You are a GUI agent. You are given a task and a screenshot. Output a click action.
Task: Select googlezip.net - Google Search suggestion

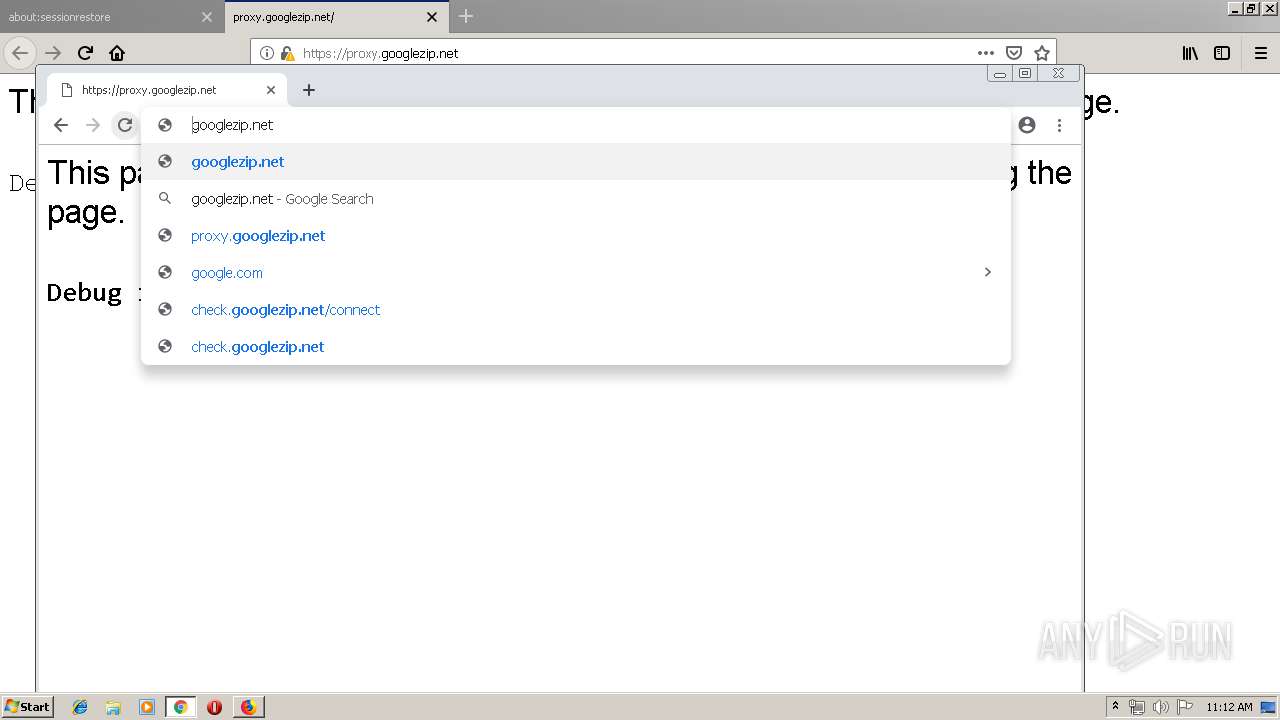[576, 199]
